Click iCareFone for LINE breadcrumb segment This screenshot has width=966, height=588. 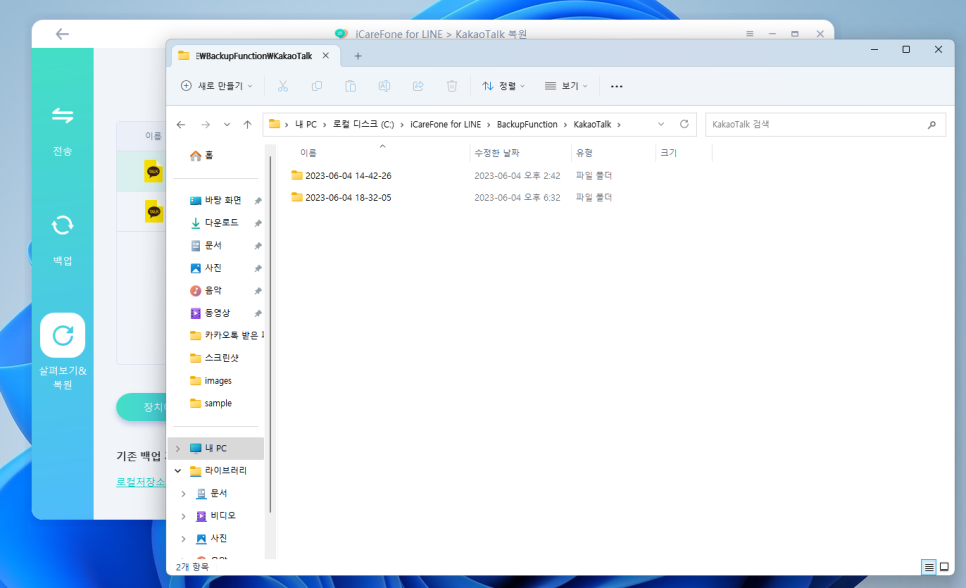(x=445, y=125)
